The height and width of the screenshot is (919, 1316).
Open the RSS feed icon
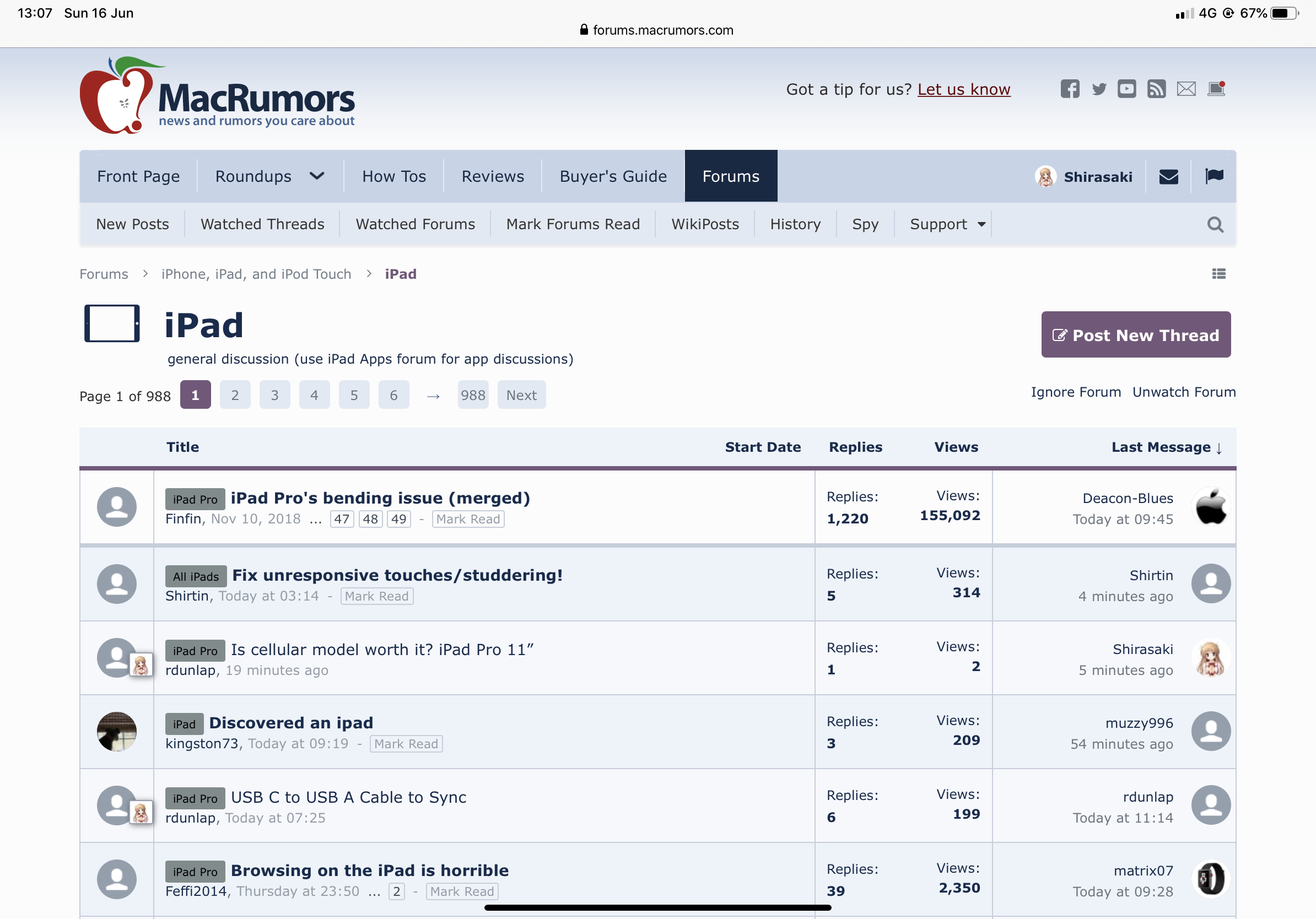1156,89
